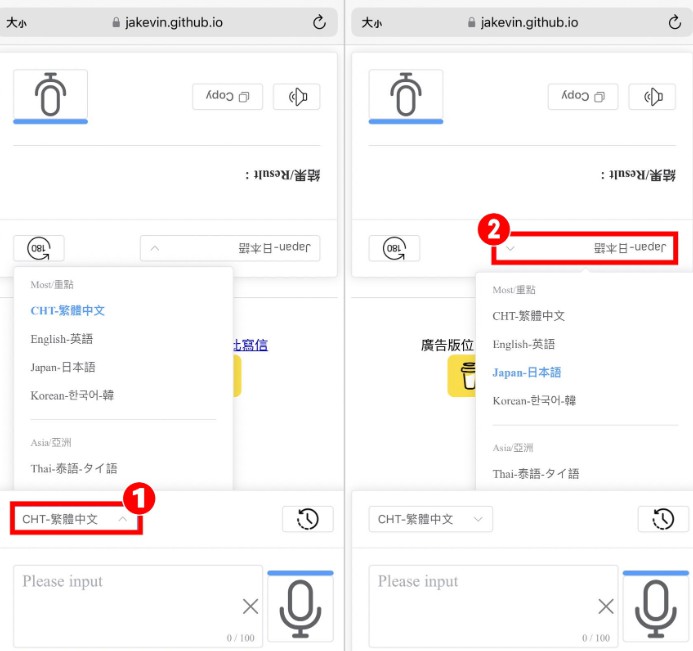Click the 180 rotate icon in right screen
693x651 pixels.
394,248
